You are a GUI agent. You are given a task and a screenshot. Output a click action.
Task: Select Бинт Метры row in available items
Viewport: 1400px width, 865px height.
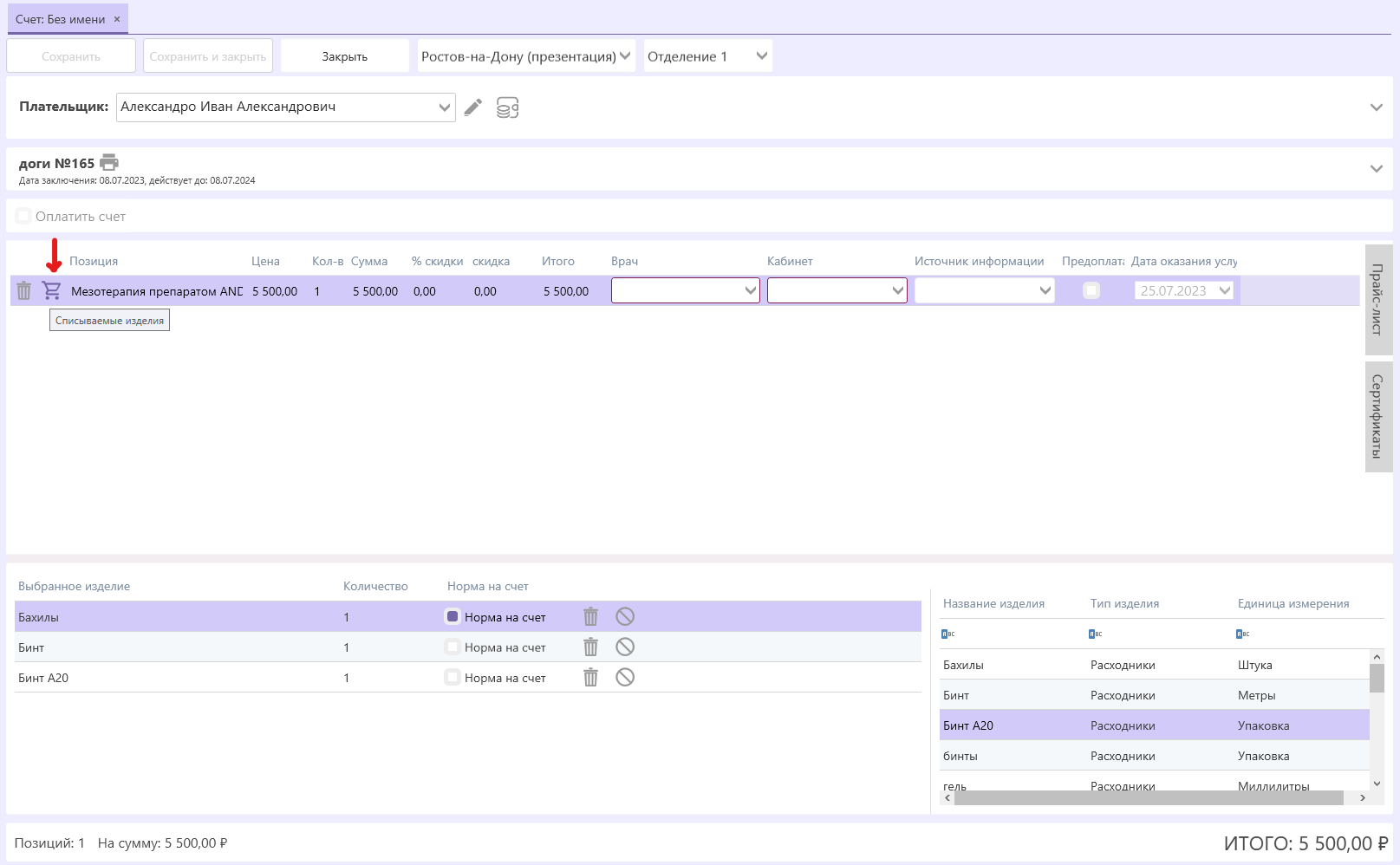(x=1155, y=695)
